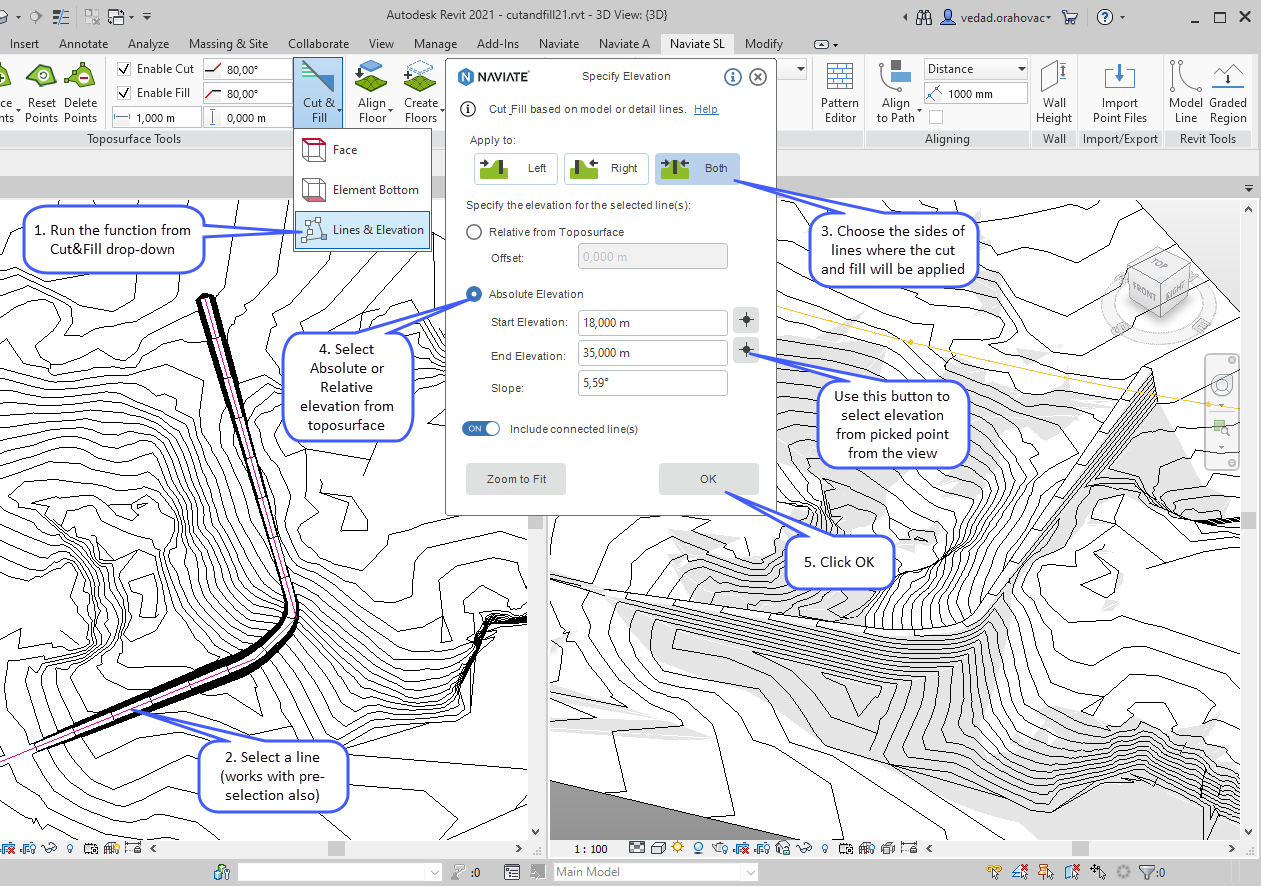Click the Delete Points icon
The height and width of the screenshot is (886, 1261).
[x=80, y=92]
